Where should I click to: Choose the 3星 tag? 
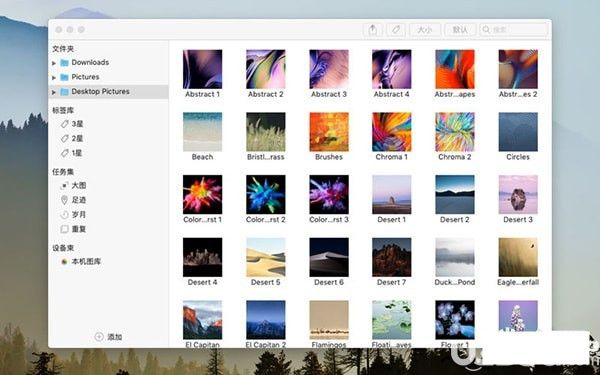72,124
